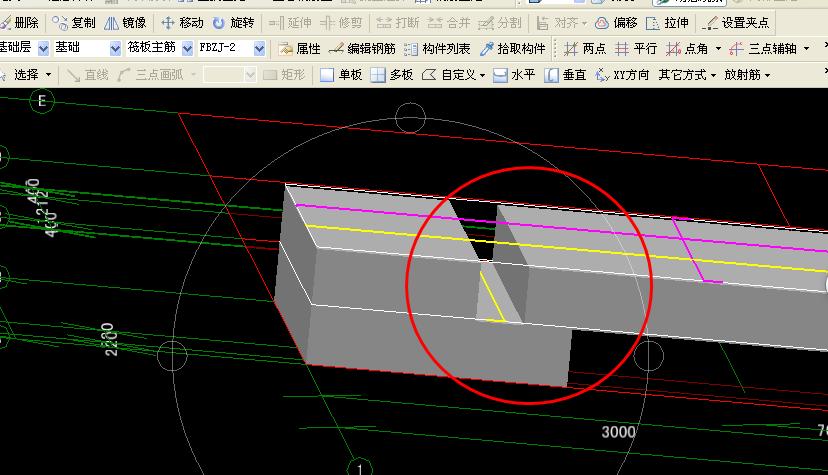Click the Align (对齐) tool
Viewport: 828px width, 475px height.
tap(557, 23)
